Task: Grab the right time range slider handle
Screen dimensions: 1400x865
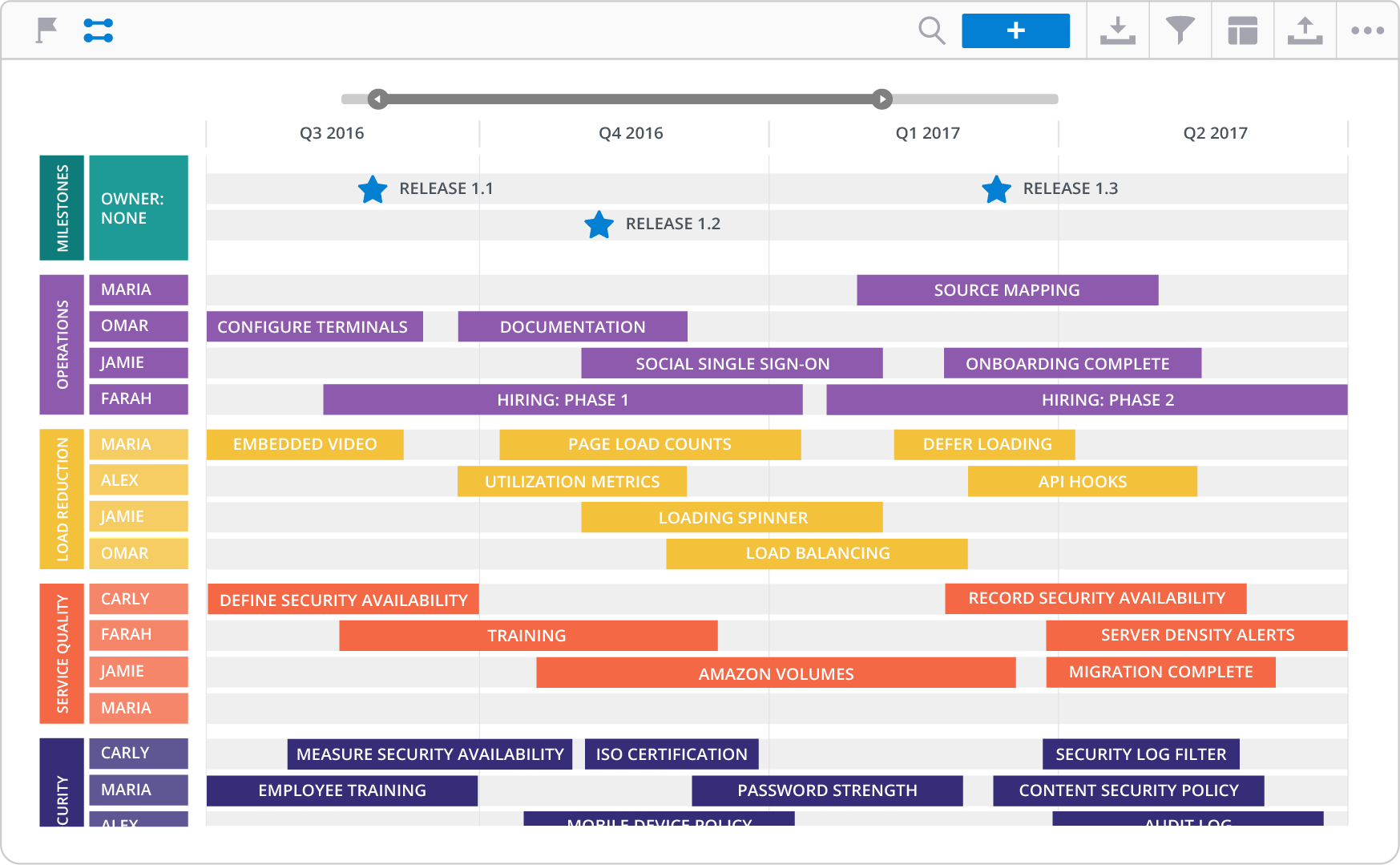Action: point(882,99)
